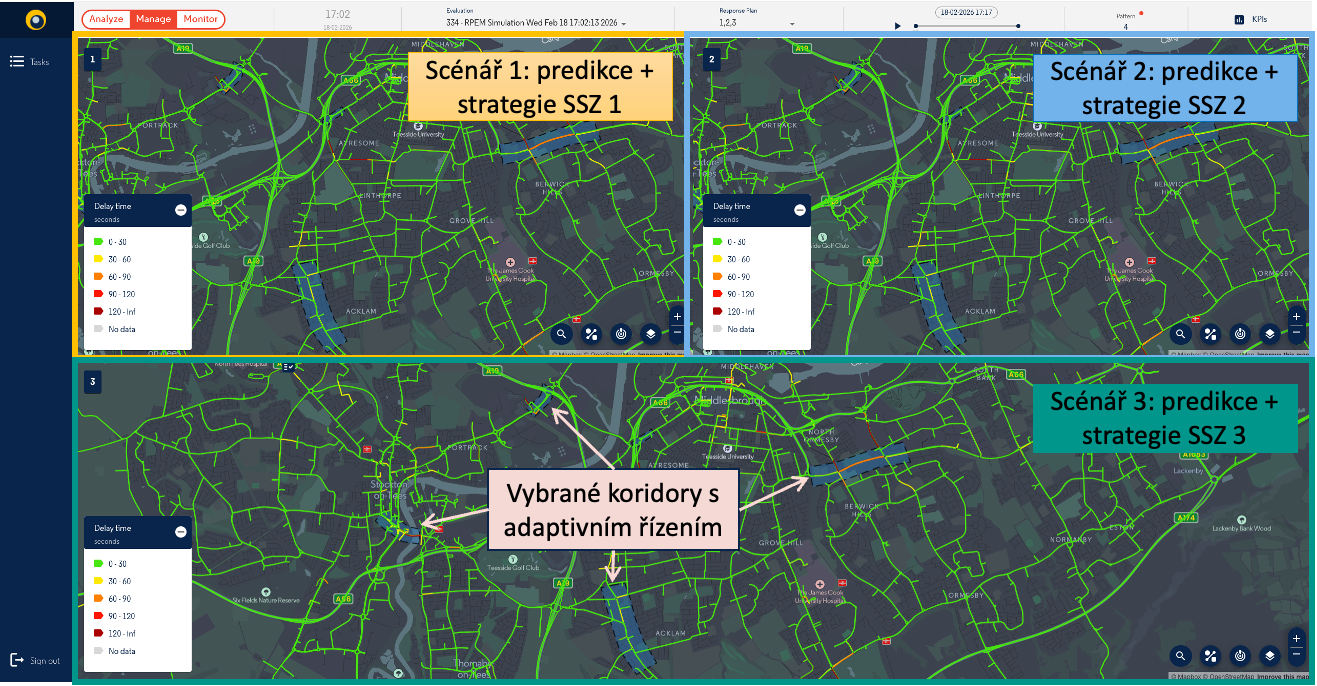Collapse Delay time legend in map 3
This screenshot has width=1317, height=686.
[180, 532]
